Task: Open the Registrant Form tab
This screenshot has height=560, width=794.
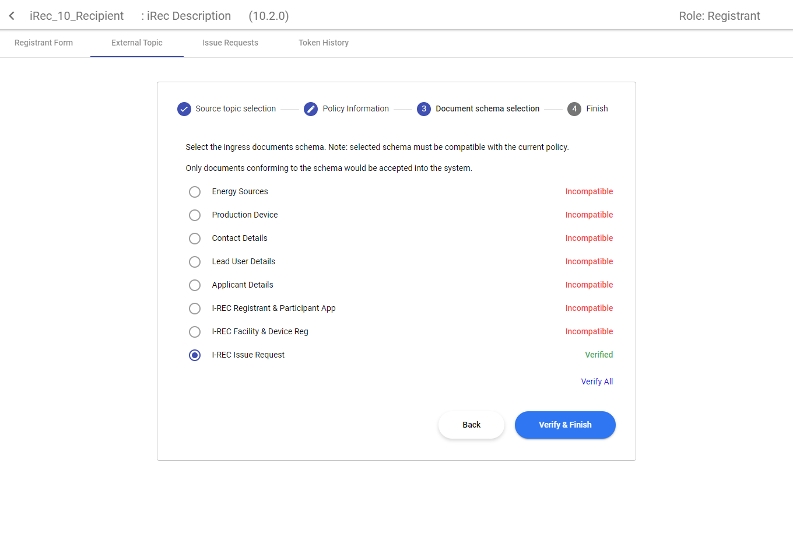Action: (x=43, y=43)
